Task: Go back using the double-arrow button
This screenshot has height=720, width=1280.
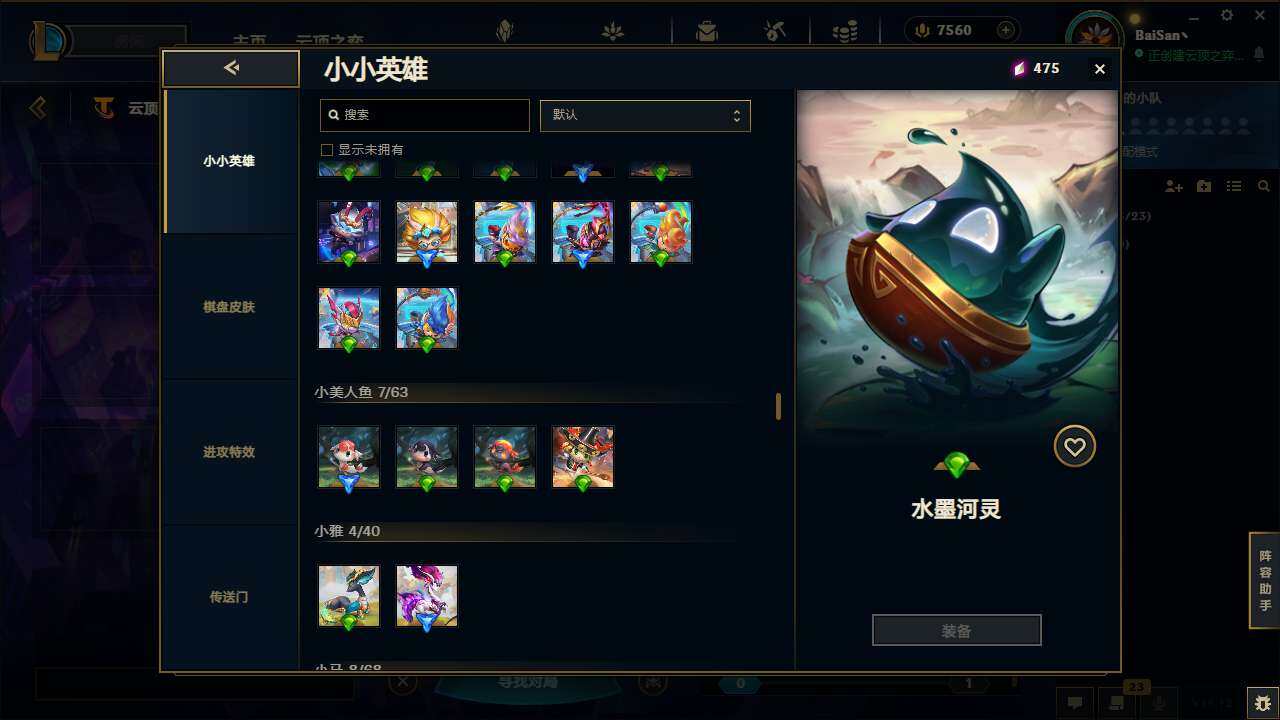Action: pyautogui.click(x=231, y=69)
